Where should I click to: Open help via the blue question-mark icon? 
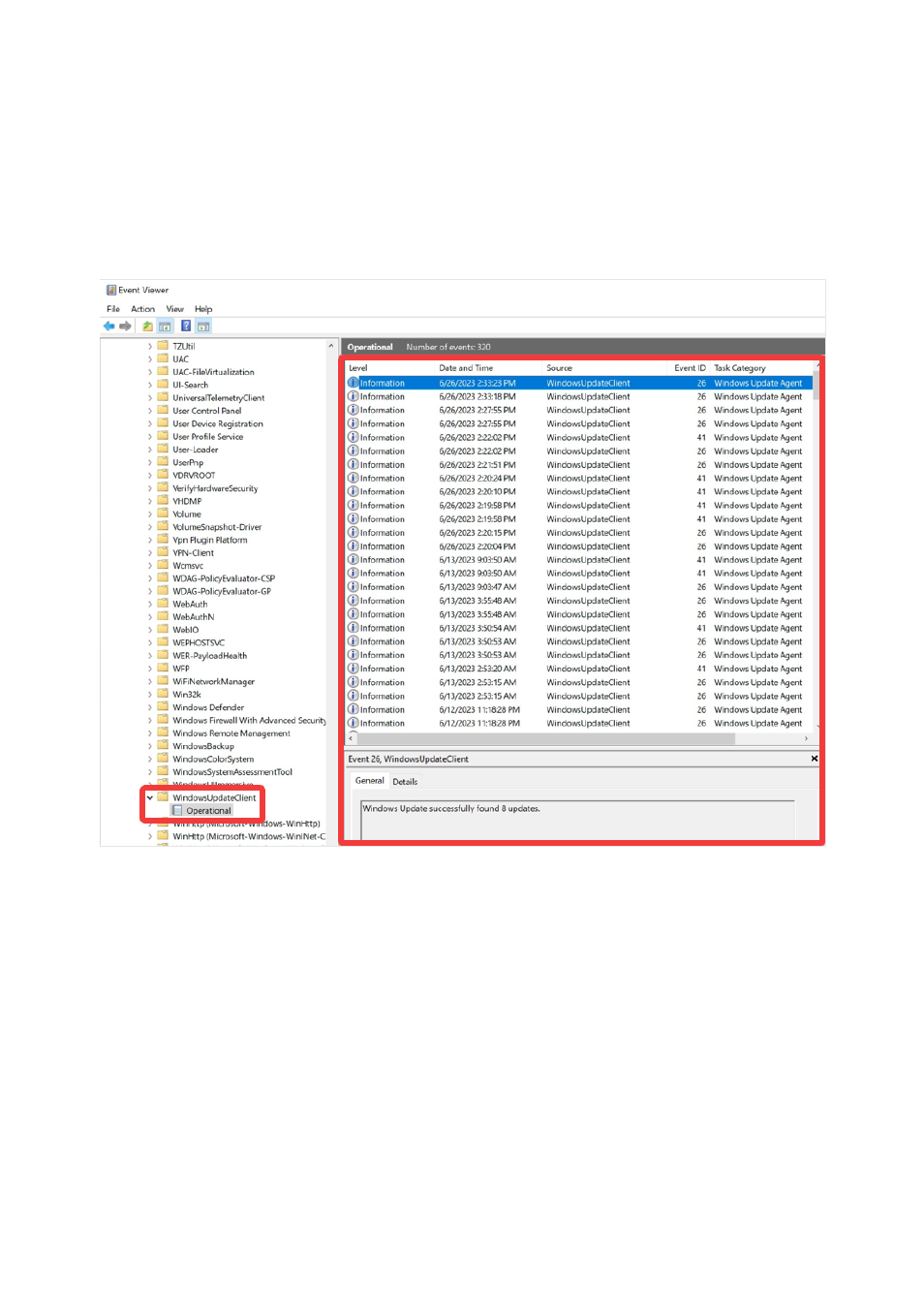(x=186, y=327)
